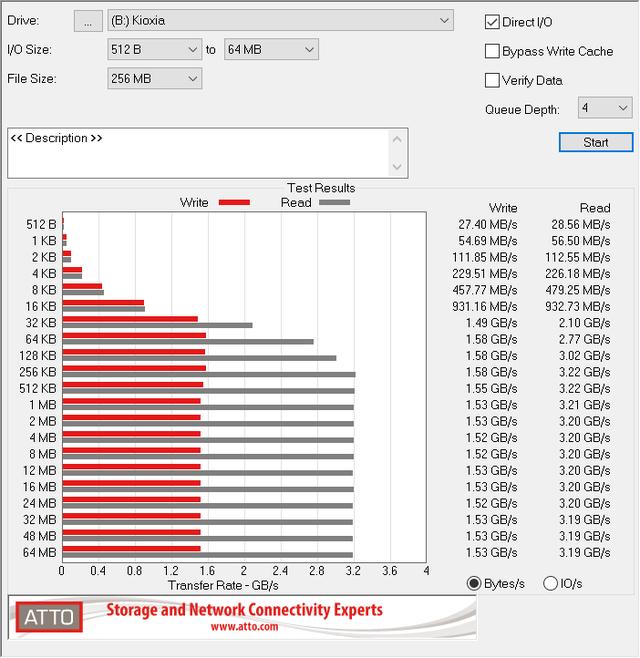Click the 48 MB row label
Screen dimensions: 640x658
39,536
